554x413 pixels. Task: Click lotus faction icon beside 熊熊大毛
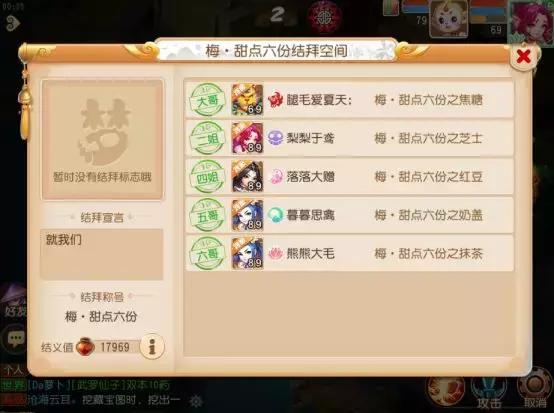click(275, 253)
